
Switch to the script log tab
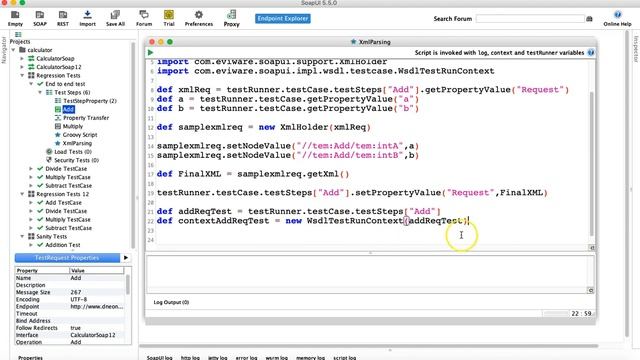point(344,358)
